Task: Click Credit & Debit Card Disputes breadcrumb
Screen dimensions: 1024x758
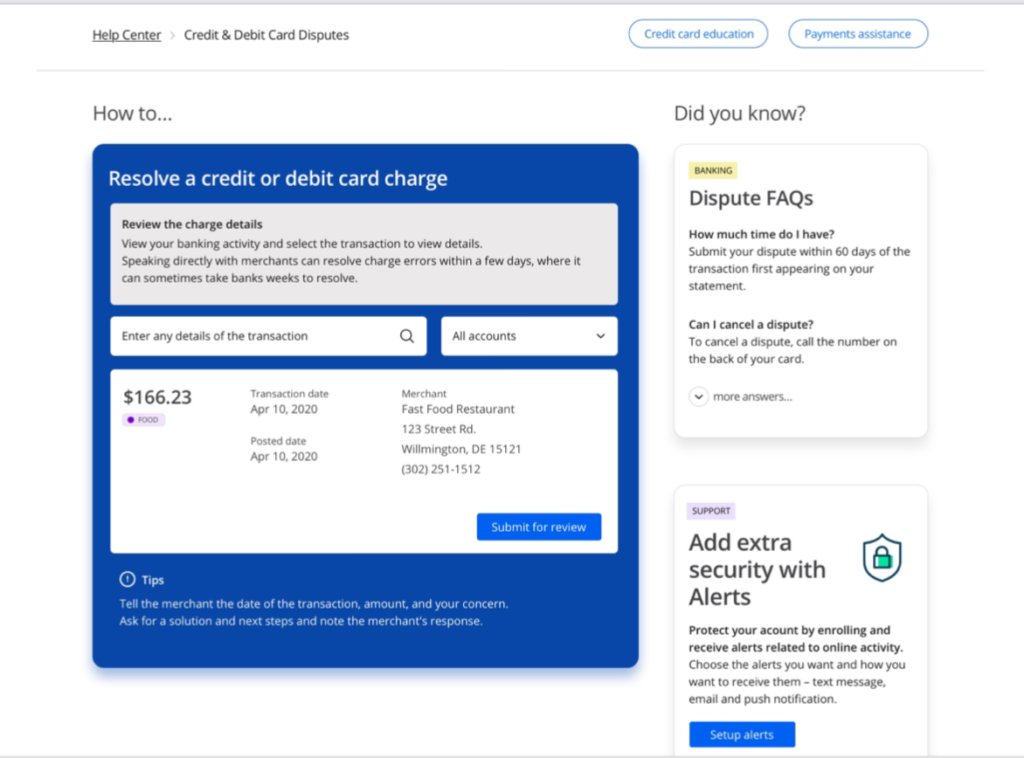Action: [266, 35]
